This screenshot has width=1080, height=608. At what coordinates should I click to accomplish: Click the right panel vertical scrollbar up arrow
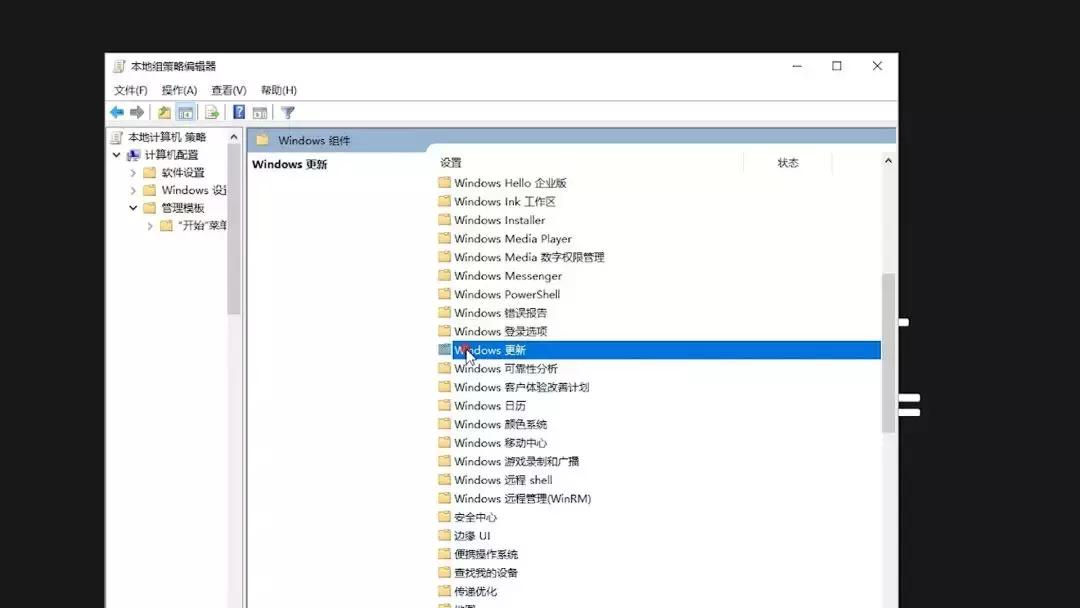888,159
